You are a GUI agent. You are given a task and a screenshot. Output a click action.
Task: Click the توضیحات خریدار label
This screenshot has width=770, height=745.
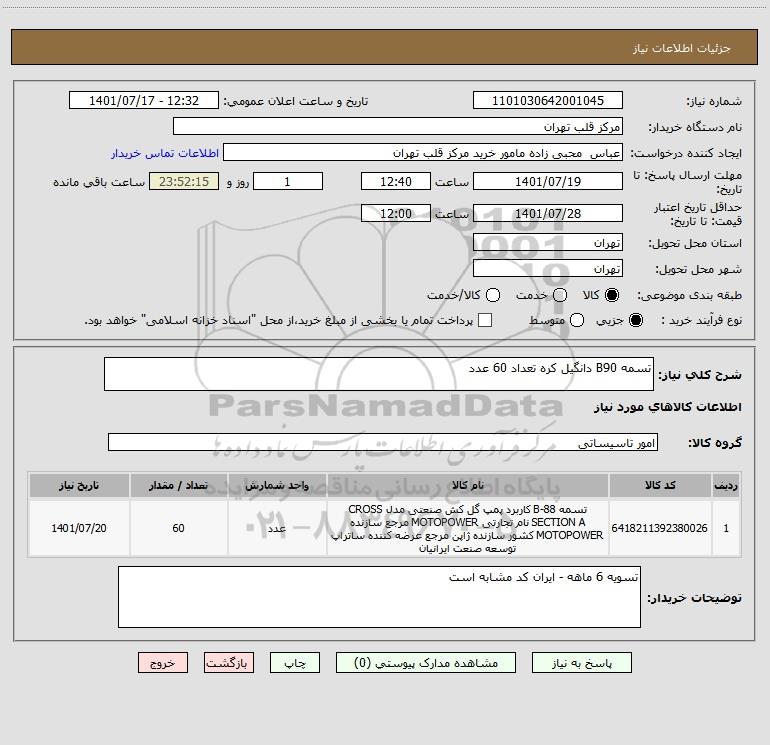pos(694,598)
